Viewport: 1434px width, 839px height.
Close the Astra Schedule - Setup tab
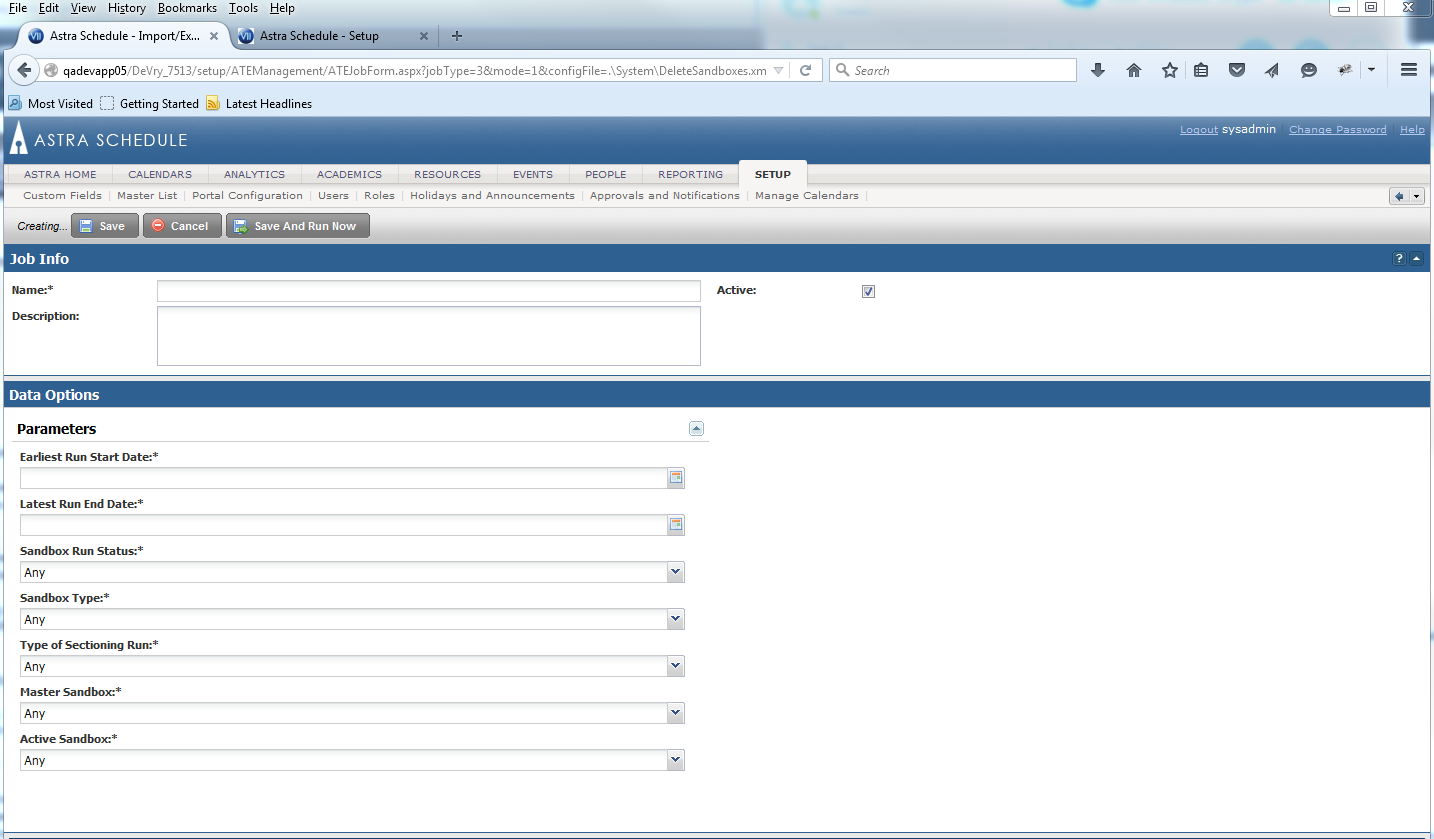(424, 36)
